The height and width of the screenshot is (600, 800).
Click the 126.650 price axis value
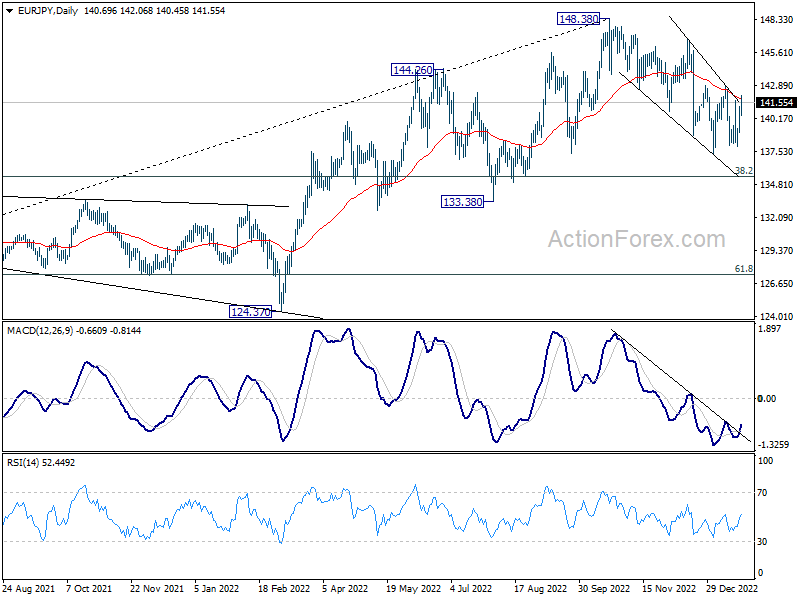pos(777,283)
